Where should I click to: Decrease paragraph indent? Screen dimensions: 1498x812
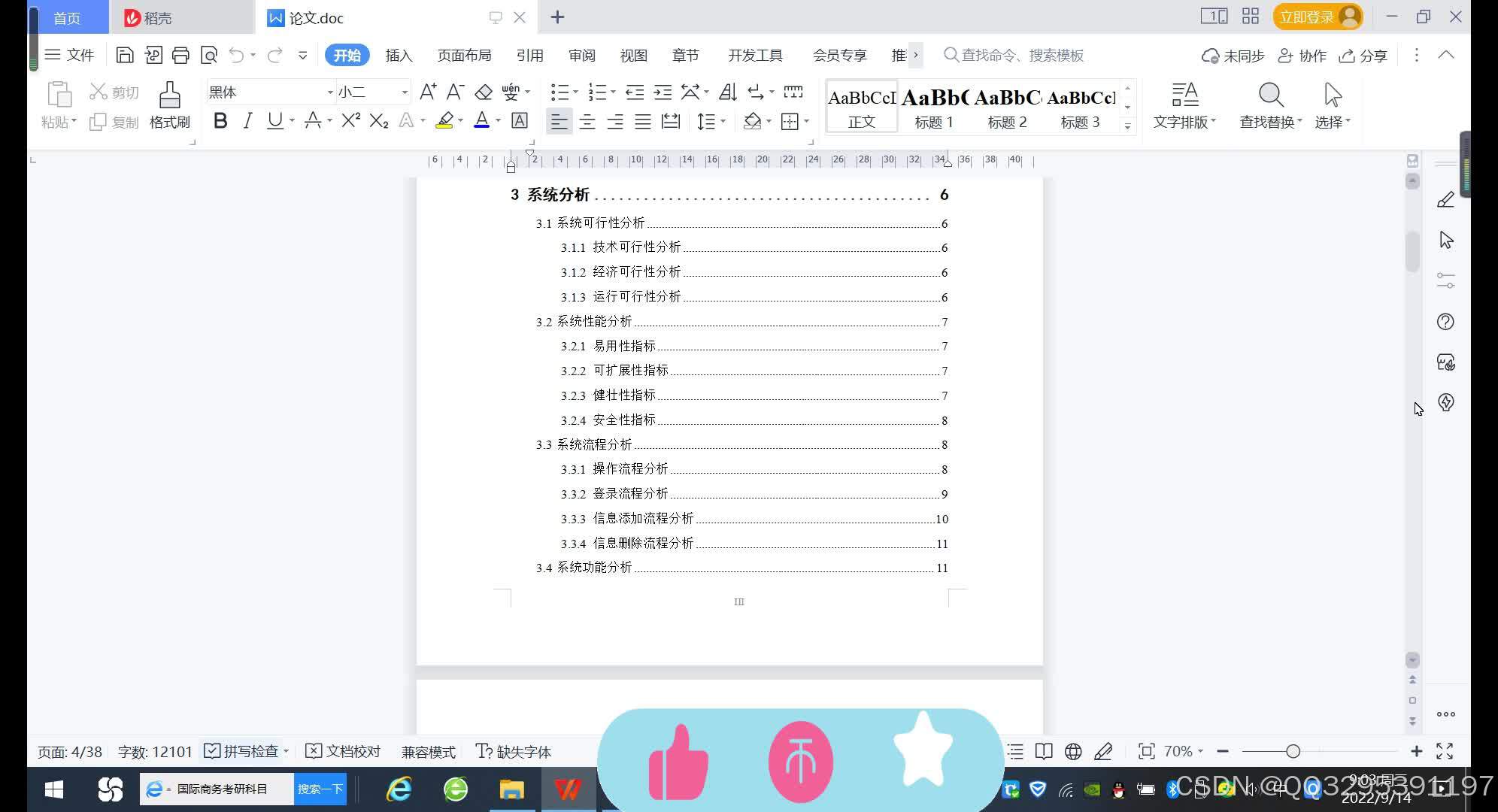coord(635,92)
